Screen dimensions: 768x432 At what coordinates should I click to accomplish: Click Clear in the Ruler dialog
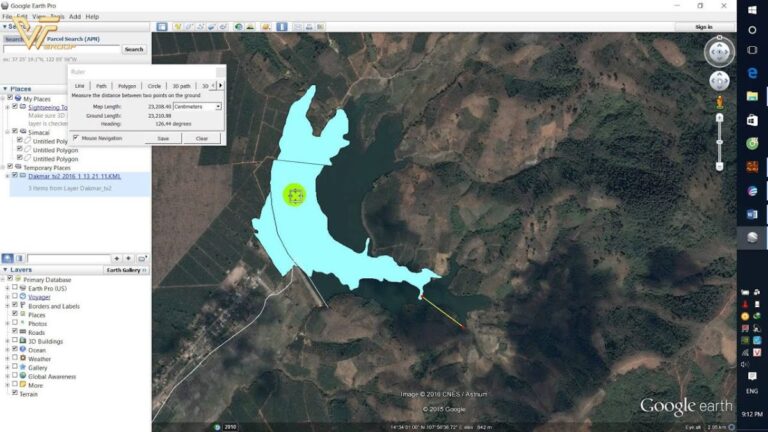coord(202,139)
